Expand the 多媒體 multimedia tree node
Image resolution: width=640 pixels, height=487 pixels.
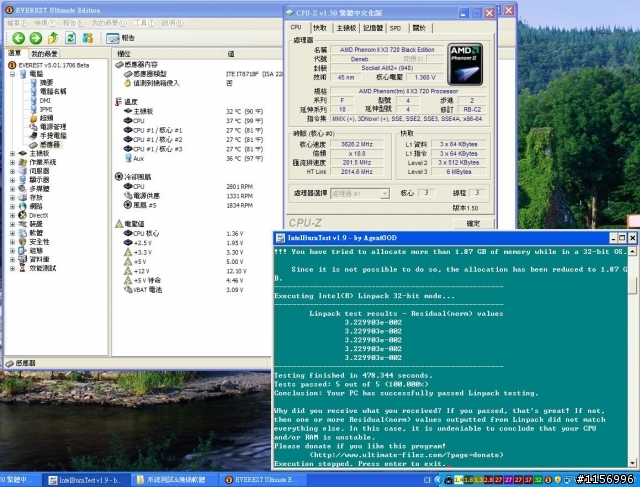(x=12, y=189)
